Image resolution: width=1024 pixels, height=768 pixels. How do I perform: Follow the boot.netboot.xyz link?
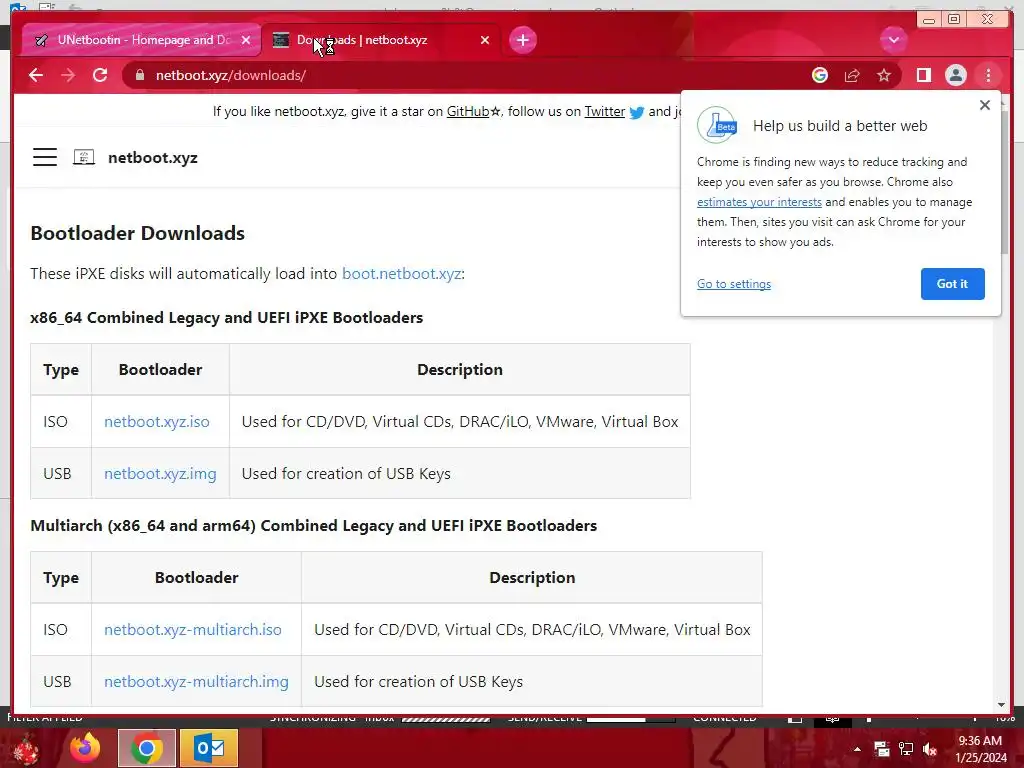click(x=402, y=273)
